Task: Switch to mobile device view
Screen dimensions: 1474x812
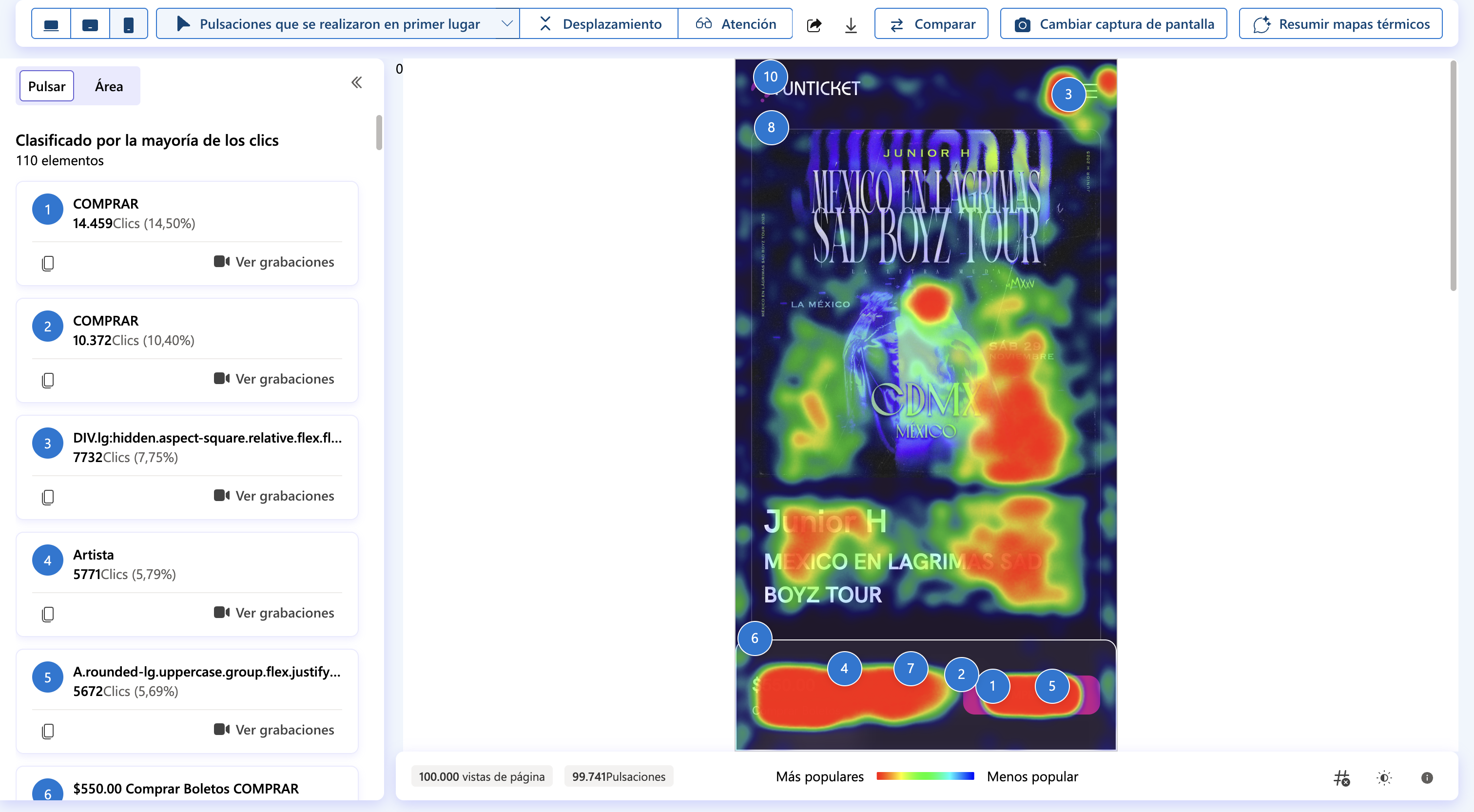Action: pos(128,23)
